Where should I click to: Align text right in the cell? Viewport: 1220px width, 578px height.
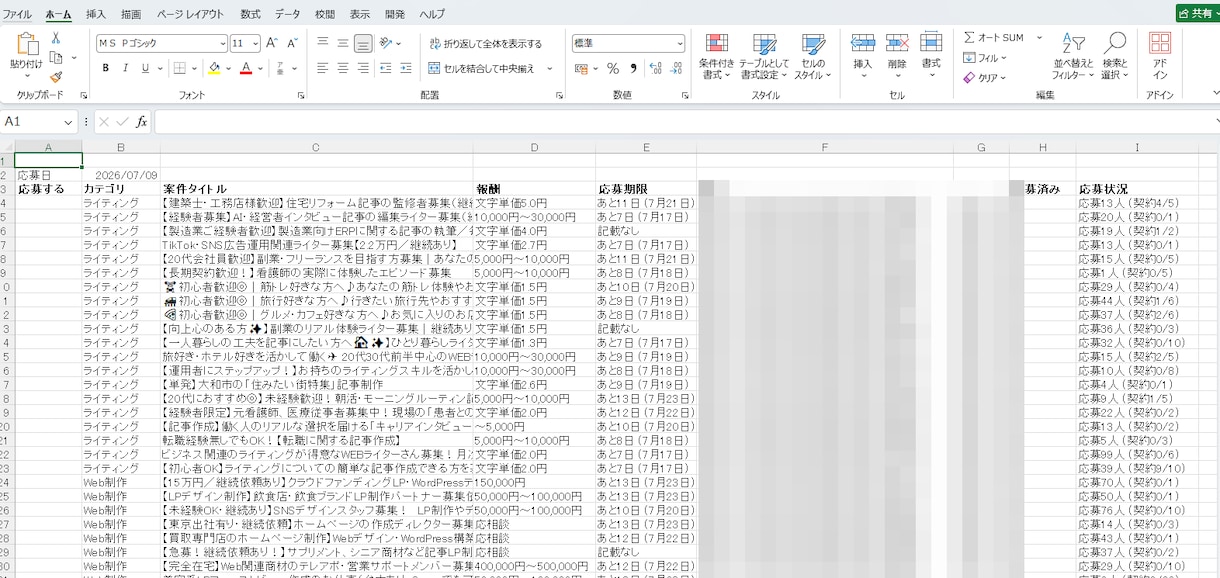tap(364, 68)
